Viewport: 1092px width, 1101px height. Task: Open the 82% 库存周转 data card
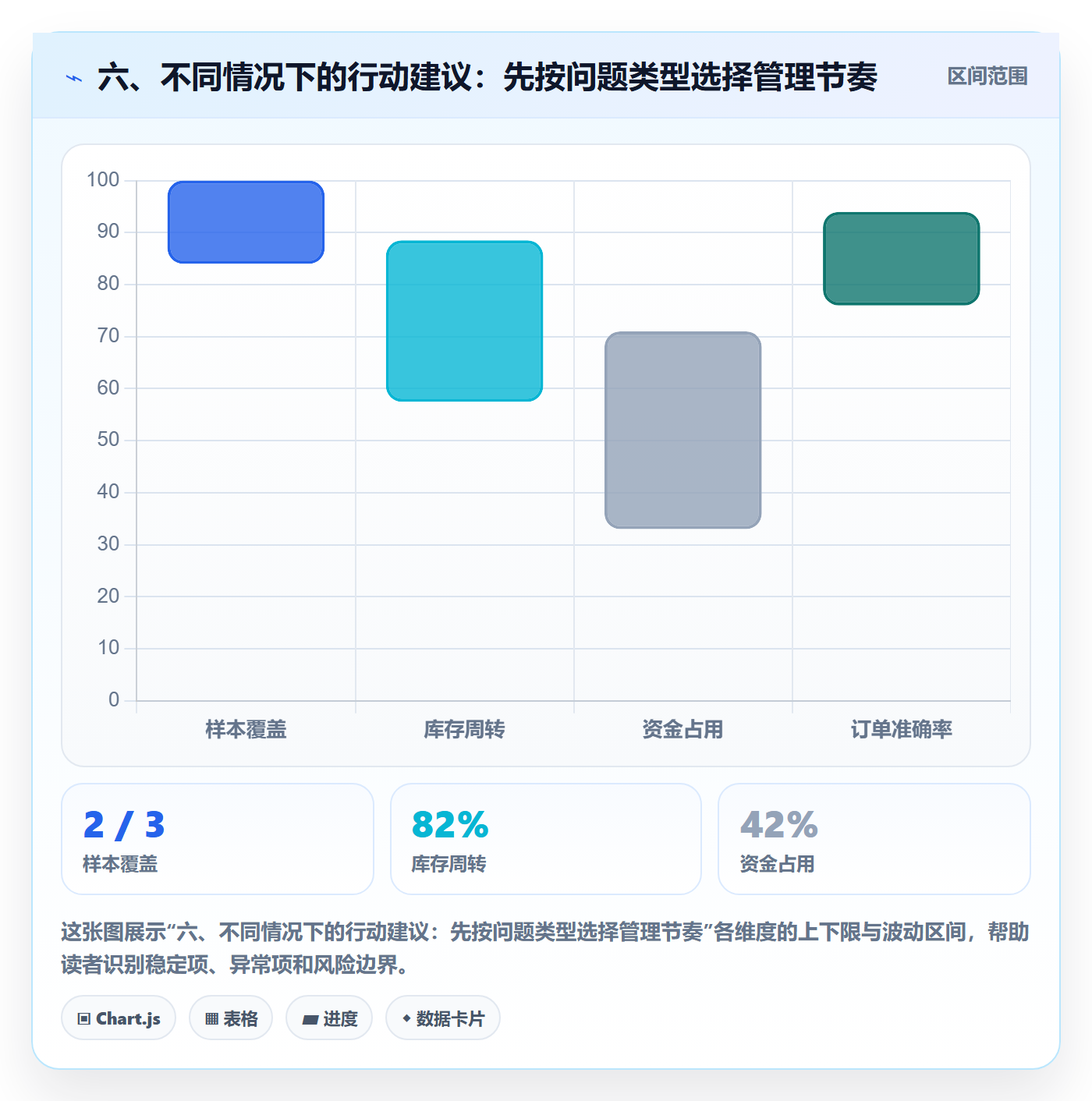coord(546,839)
